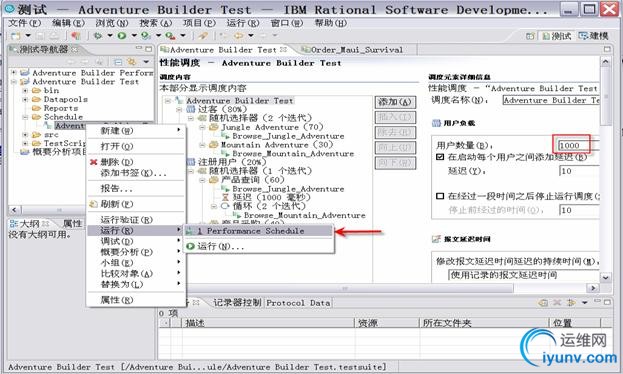Click the 延迟(Y) value field

(x=578, y=171)
